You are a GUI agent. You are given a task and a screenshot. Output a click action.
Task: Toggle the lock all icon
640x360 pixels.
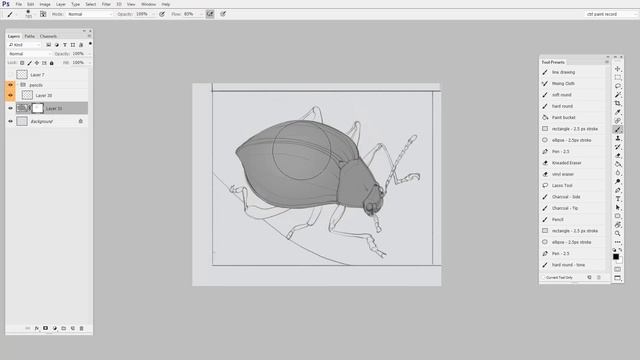51,63
